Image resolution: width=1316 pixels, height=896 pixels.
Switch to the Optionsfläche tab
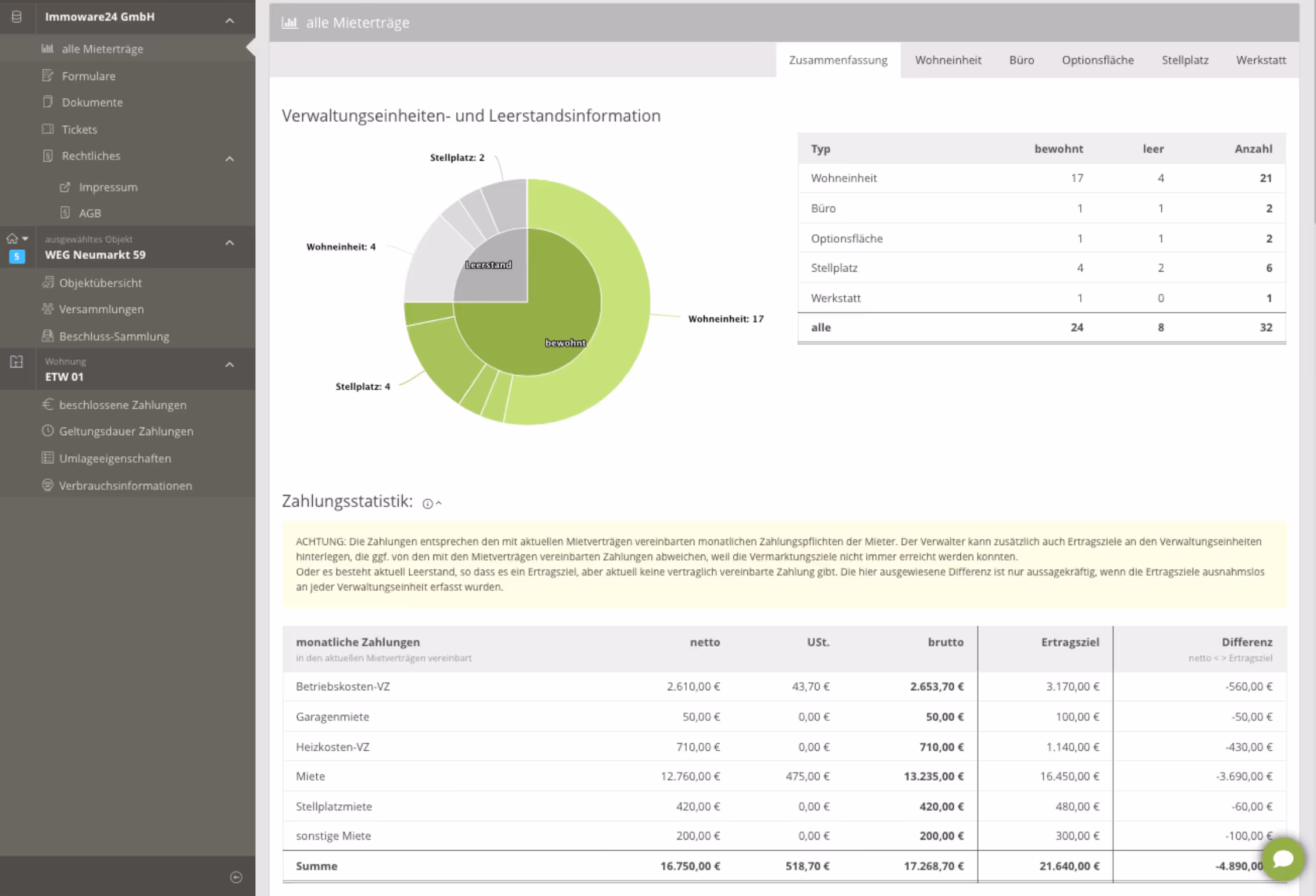(x=1097, y=60)
